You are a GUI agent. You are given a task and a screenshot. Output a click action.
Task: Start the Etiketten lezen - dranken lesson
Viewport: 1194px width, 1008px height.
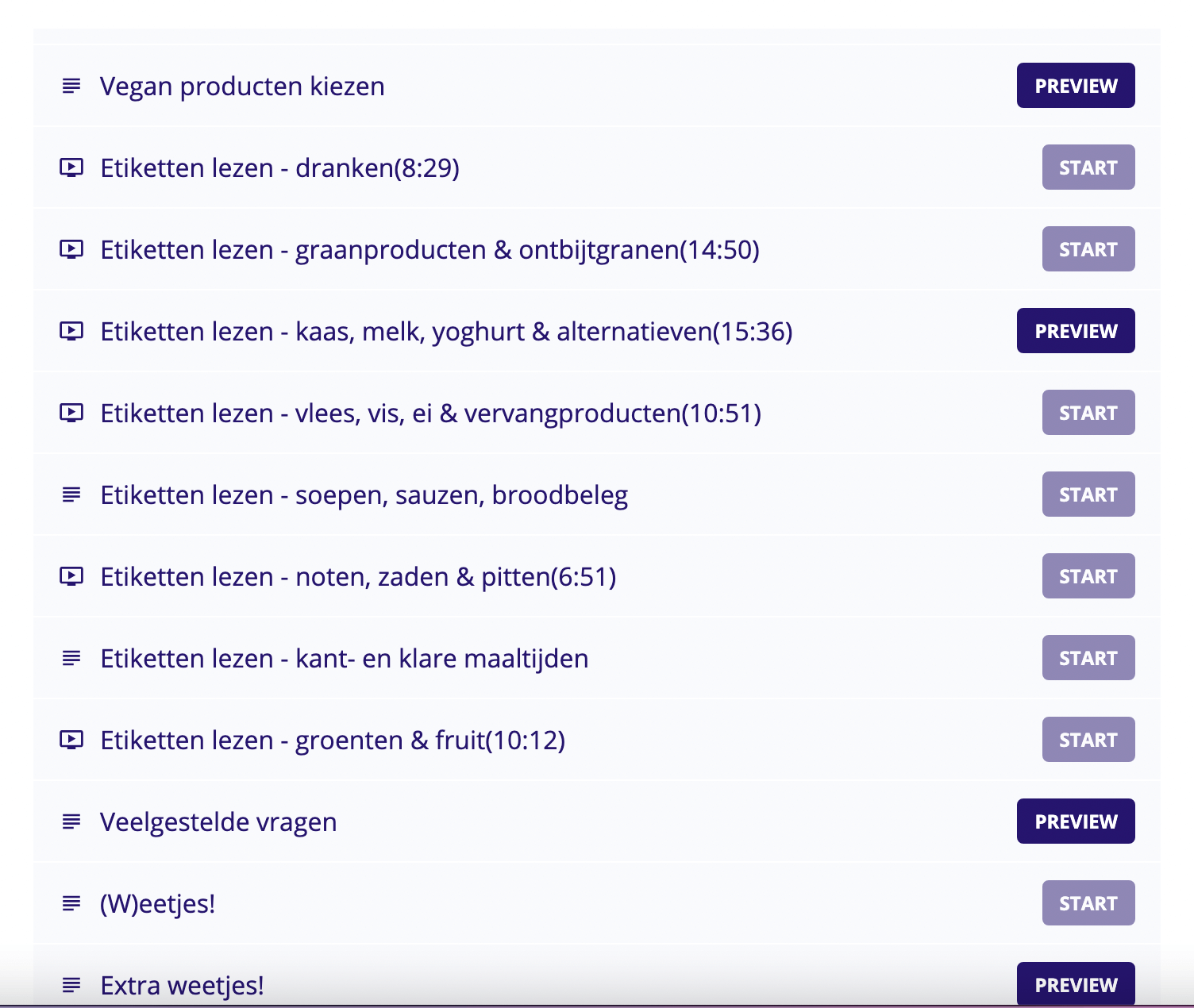pyautogui.click(x=1088, y=167)
